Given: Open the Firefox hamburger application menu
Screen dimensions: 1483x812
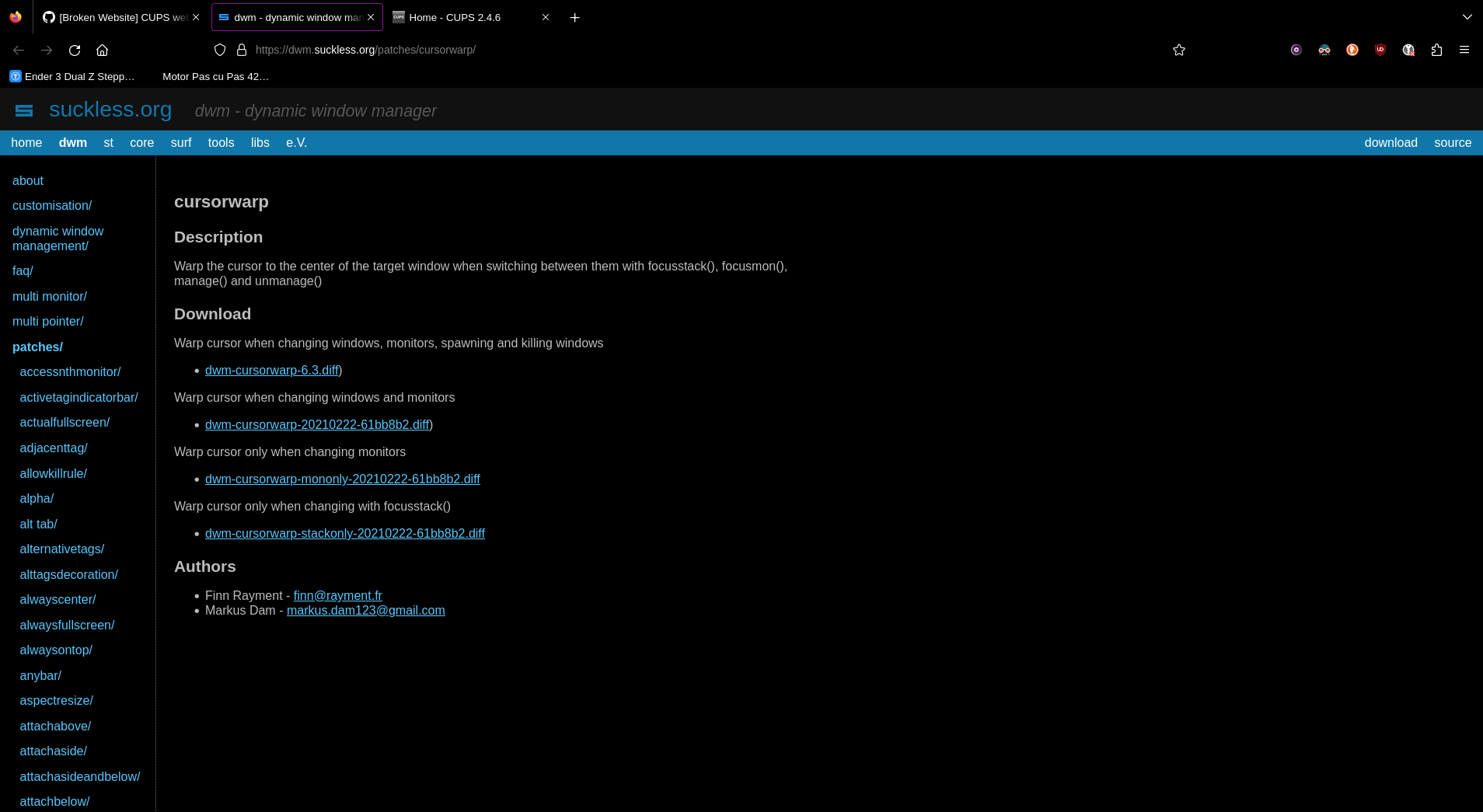Looking at the screenshot, I should point(1464,50).
